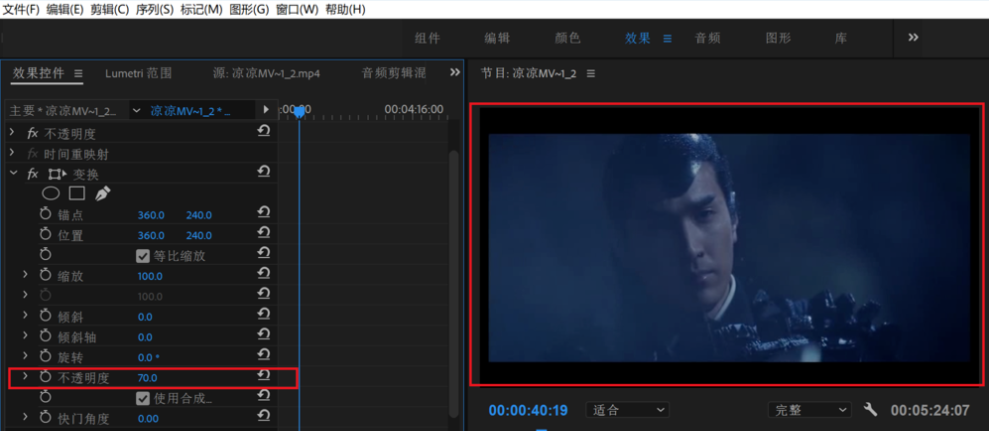Expand the 时间重映射 effect
This screenshot has height=431, width=989.
click(x=11, y=153)
